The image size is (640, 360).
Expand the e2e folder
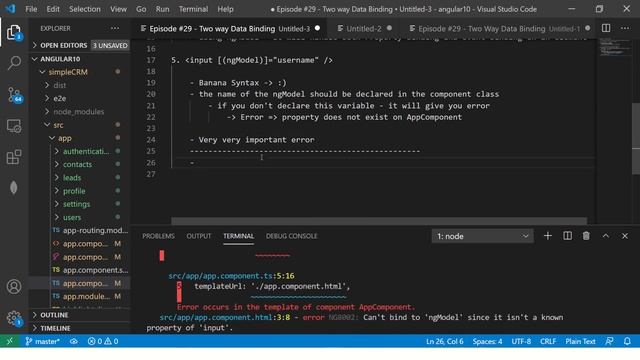tap(80, 98)
